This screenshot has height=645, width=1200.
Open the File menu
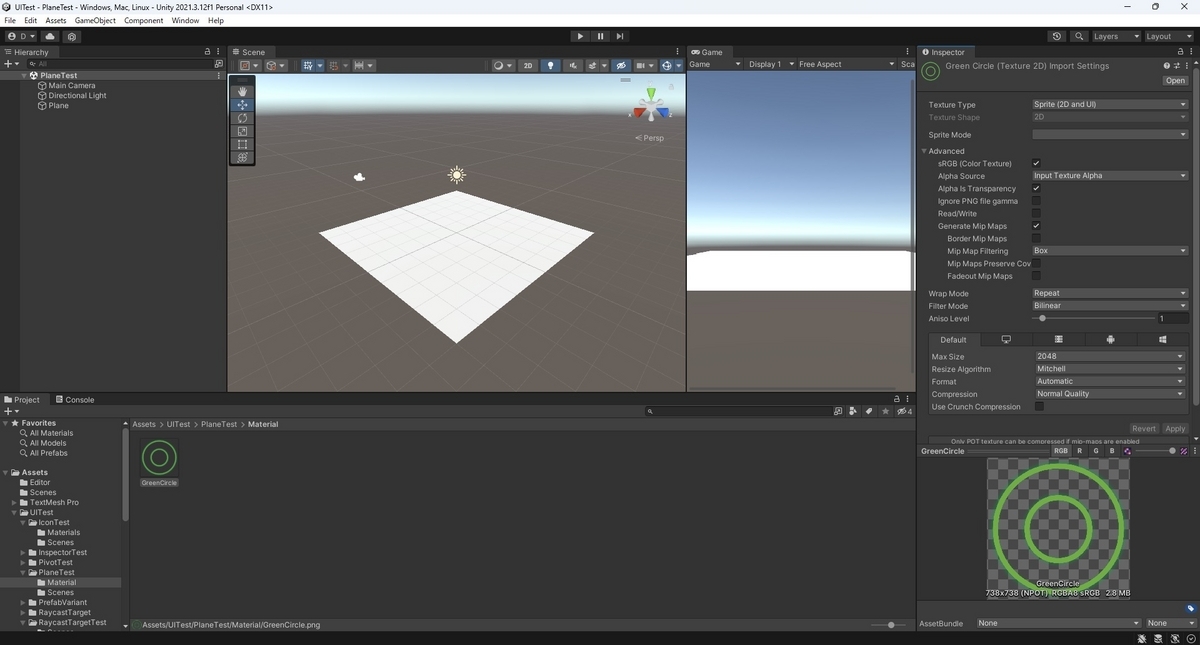(x=10, y=20)
